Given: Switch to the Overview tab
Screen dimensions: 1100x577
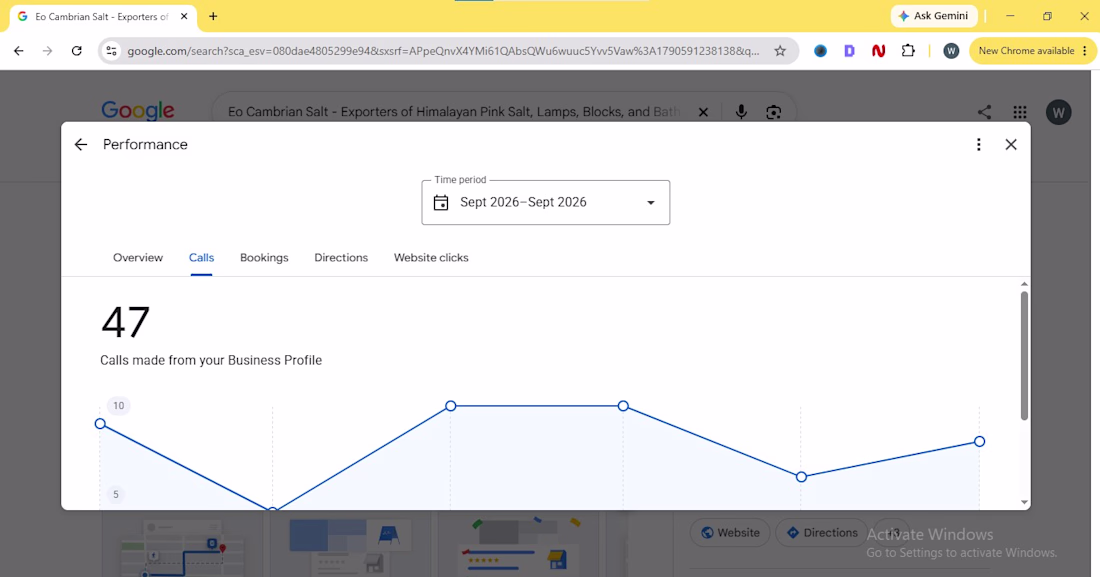Looking at the screenshot, I should 138,258.
